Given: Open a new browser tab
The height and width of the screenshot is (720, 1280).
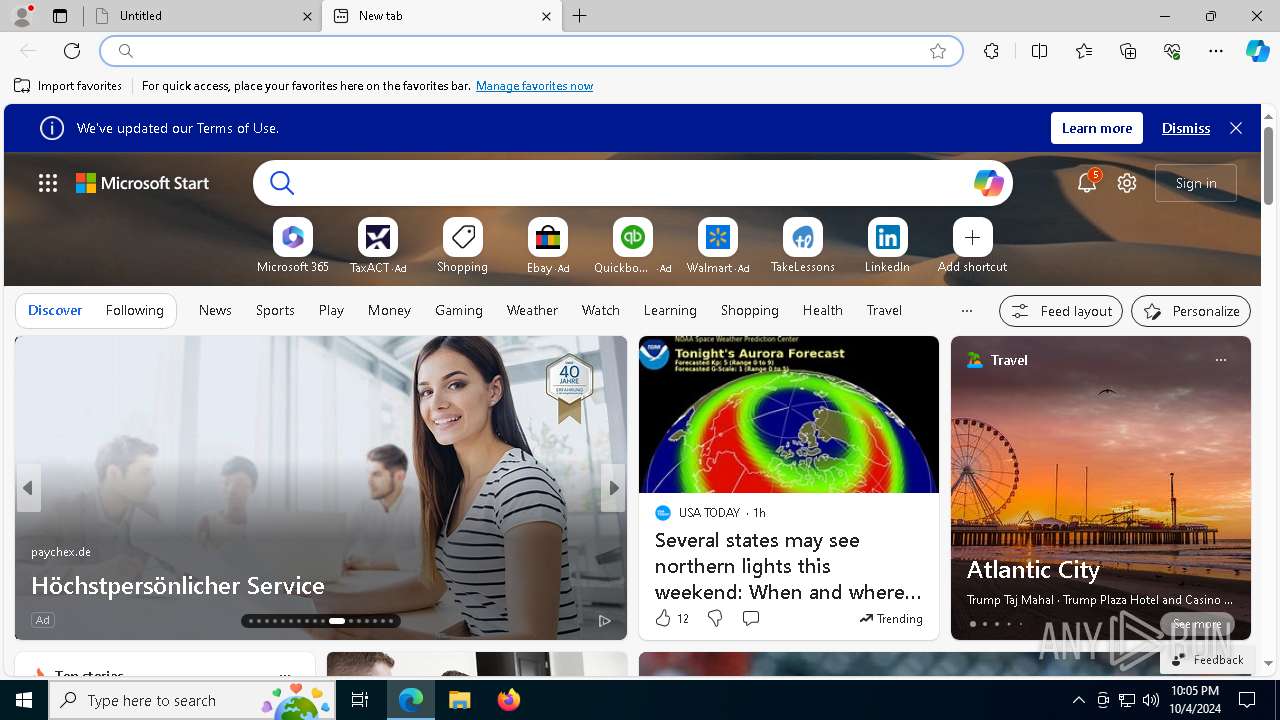Looking at the screenshot, I should click(580, 16).
